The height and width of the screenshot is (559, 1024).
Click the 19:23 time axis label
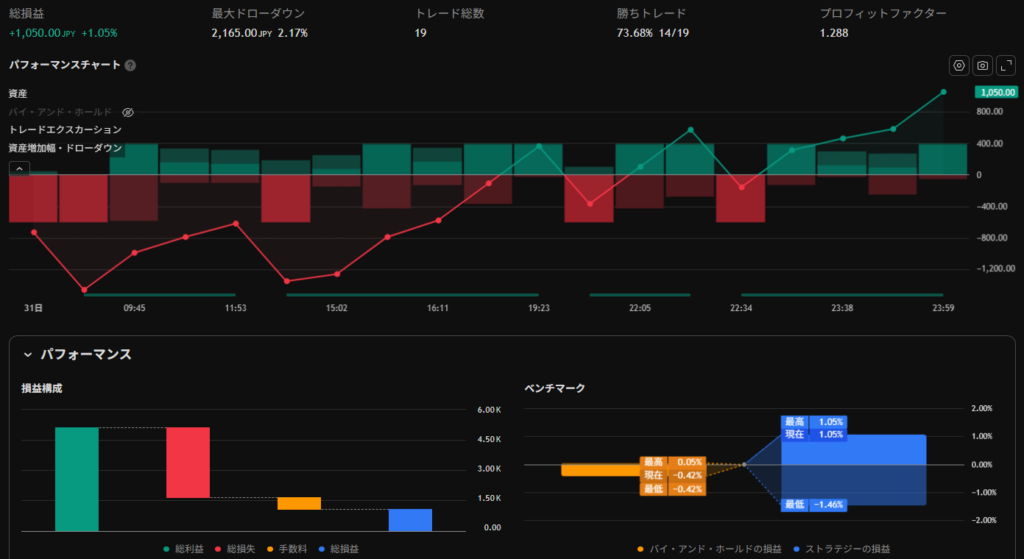point(538,309)
